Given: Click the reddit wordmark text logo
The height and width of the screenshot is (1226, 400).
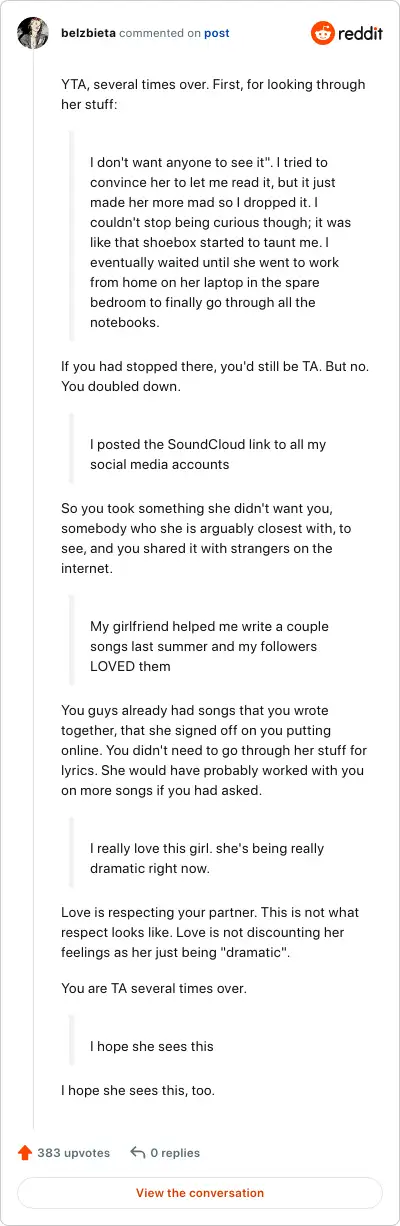Looking at the screenshot, I should (x=362, y=33).
